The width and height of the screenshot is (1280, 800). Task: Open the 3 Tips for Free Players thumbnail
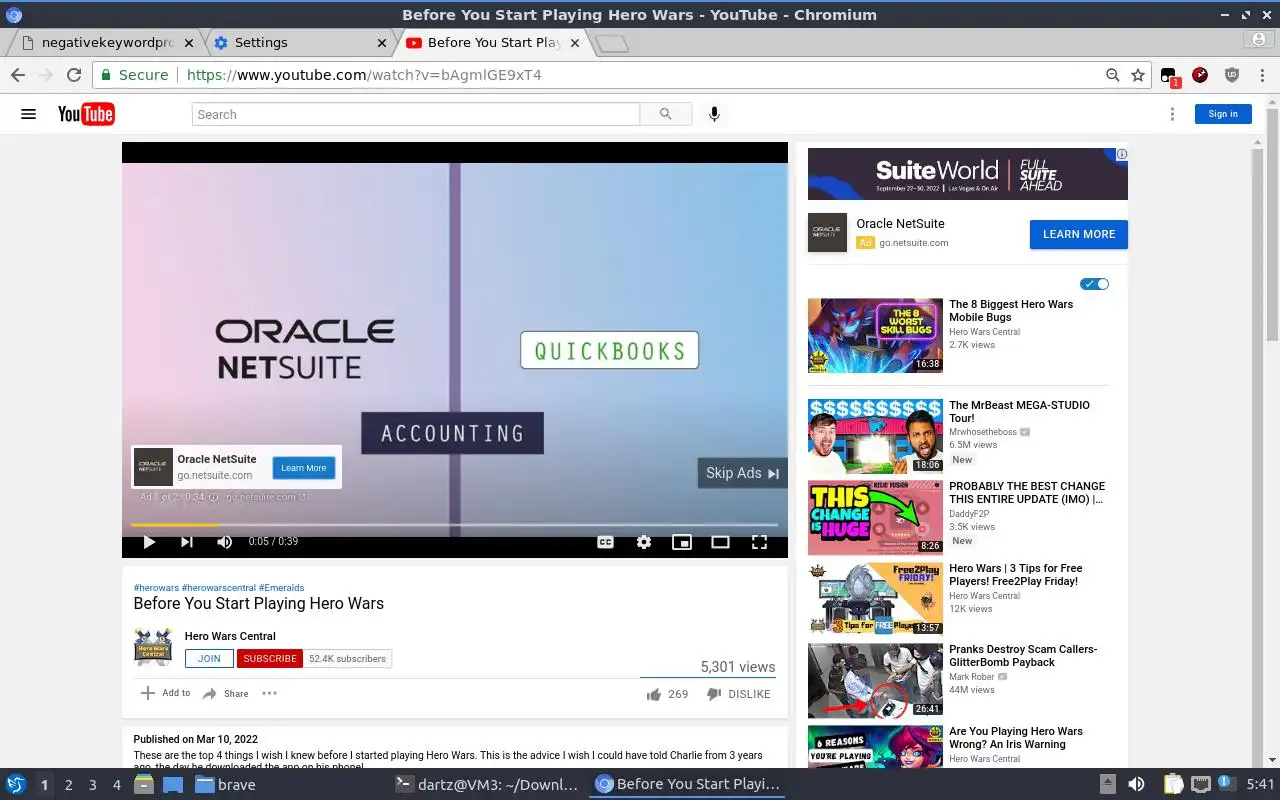[x=875, y=598]
